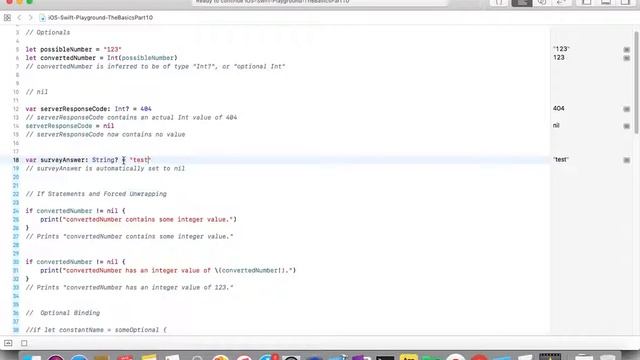Click 'Prints contains some integer value' comment
640x360 pixels.
click(x=129, y=237)
